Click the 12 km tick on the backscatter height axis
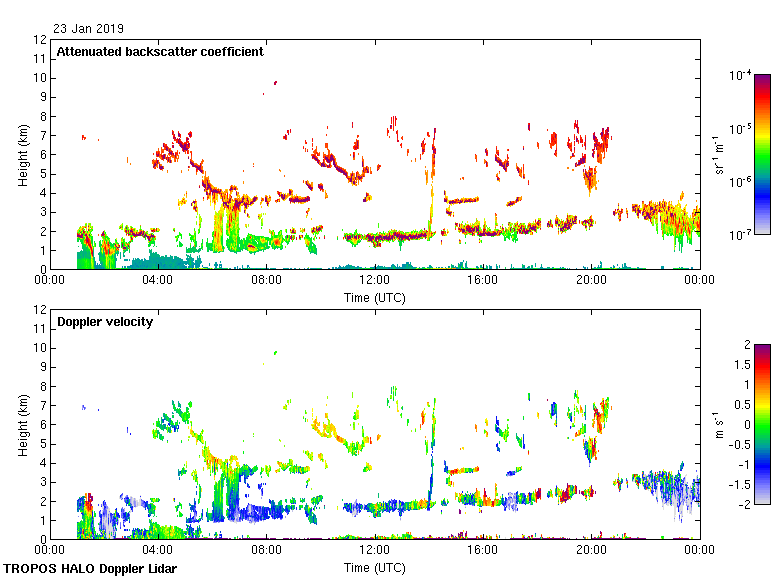 [x=40, y=40]
